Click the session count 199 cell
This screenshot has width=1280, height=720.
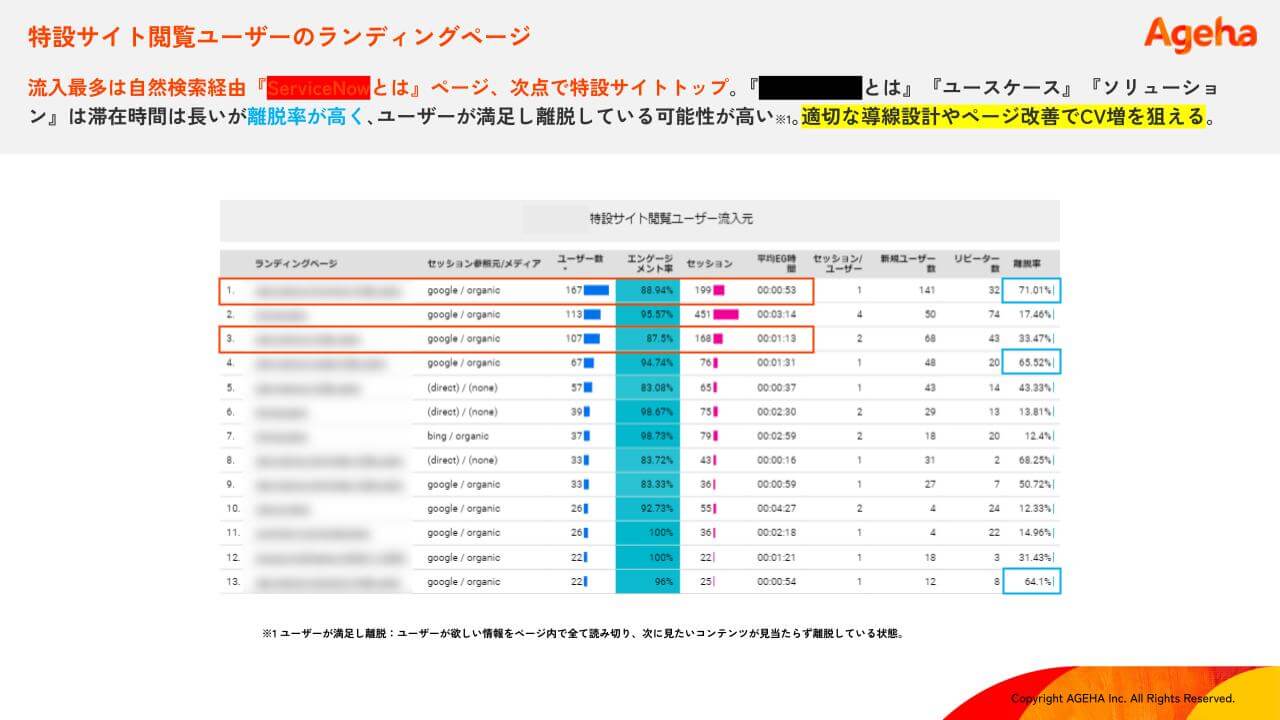(702, 290)
